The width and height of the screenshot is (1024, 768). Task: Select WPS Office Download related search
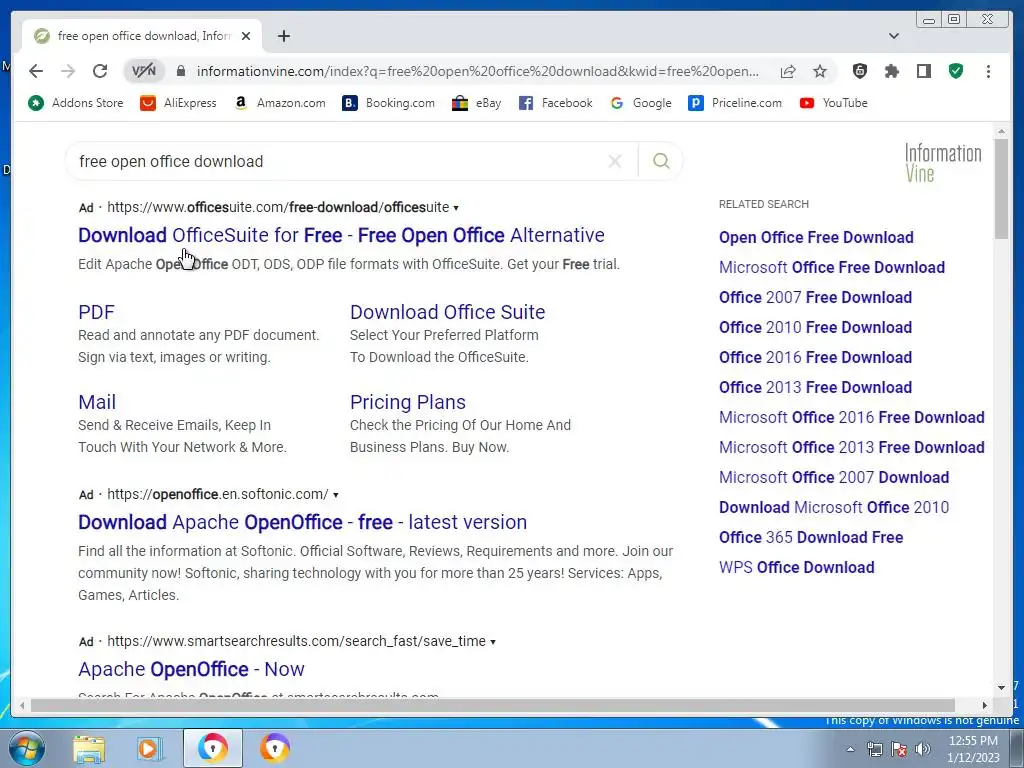pyautogui.click(x=797, y=568)
